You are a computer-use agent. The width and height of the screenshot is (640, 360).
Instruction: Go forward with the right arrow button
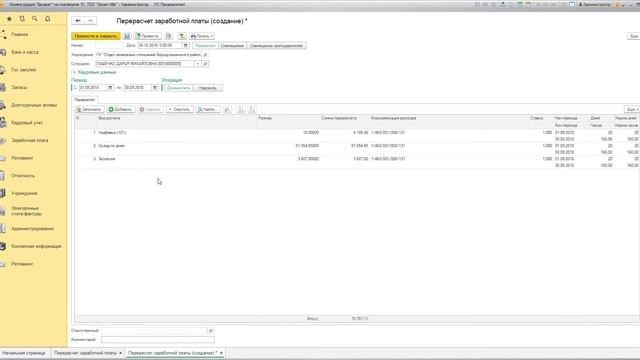[x=90, y=20]
